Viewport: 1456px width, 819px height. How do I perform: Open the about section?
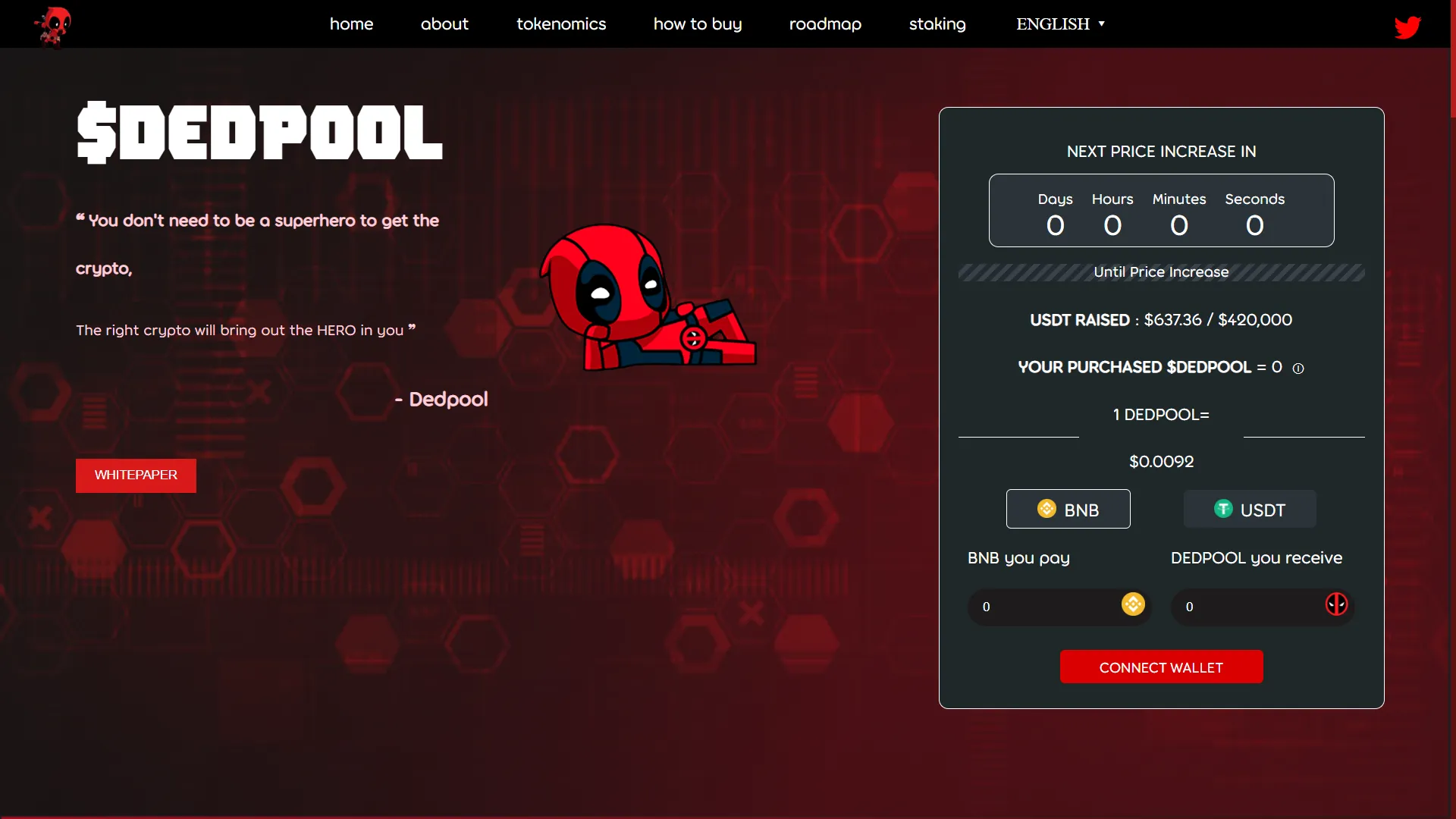(444, 24)
